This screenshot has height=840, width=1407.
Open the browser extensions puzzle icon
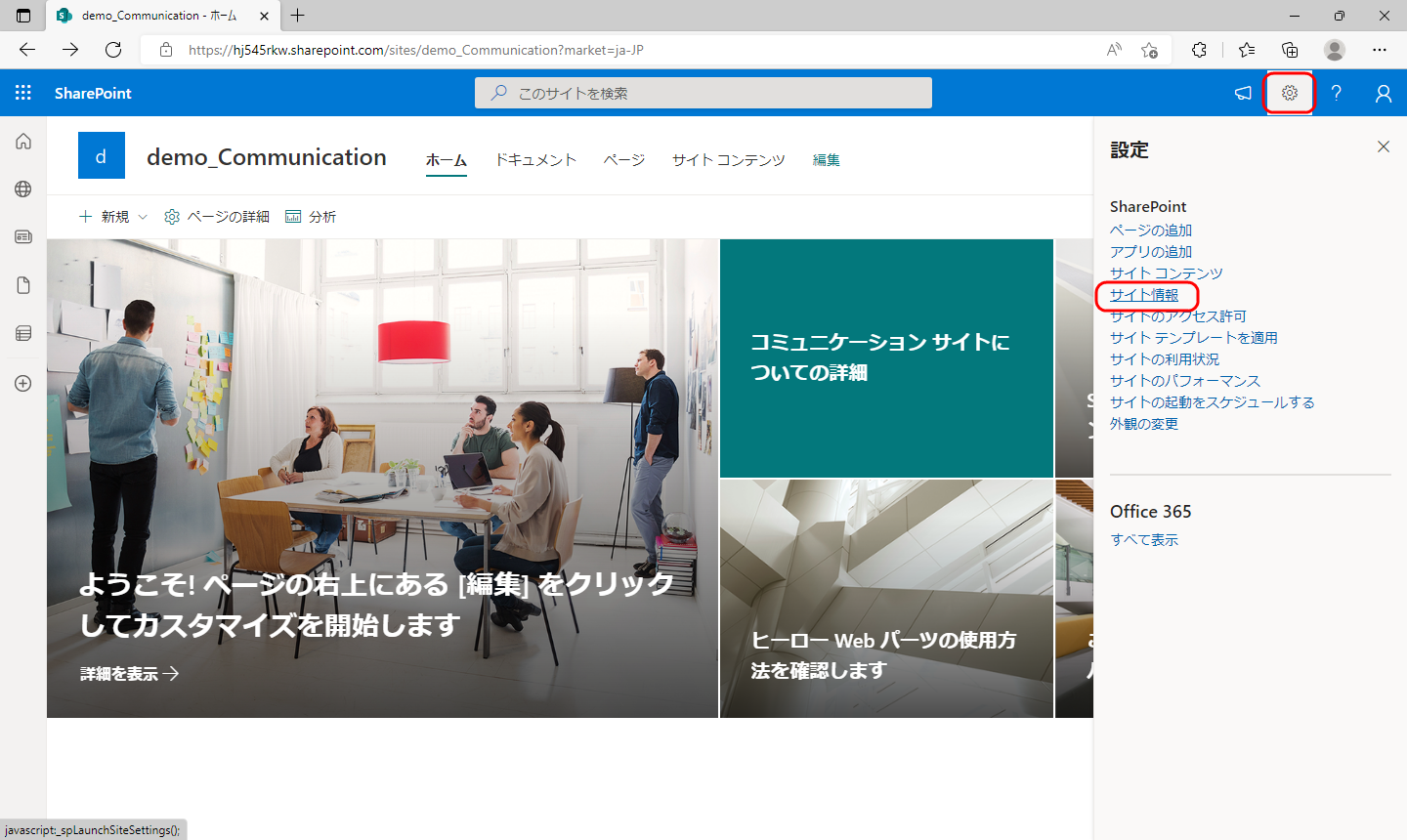click(1200, 50)
